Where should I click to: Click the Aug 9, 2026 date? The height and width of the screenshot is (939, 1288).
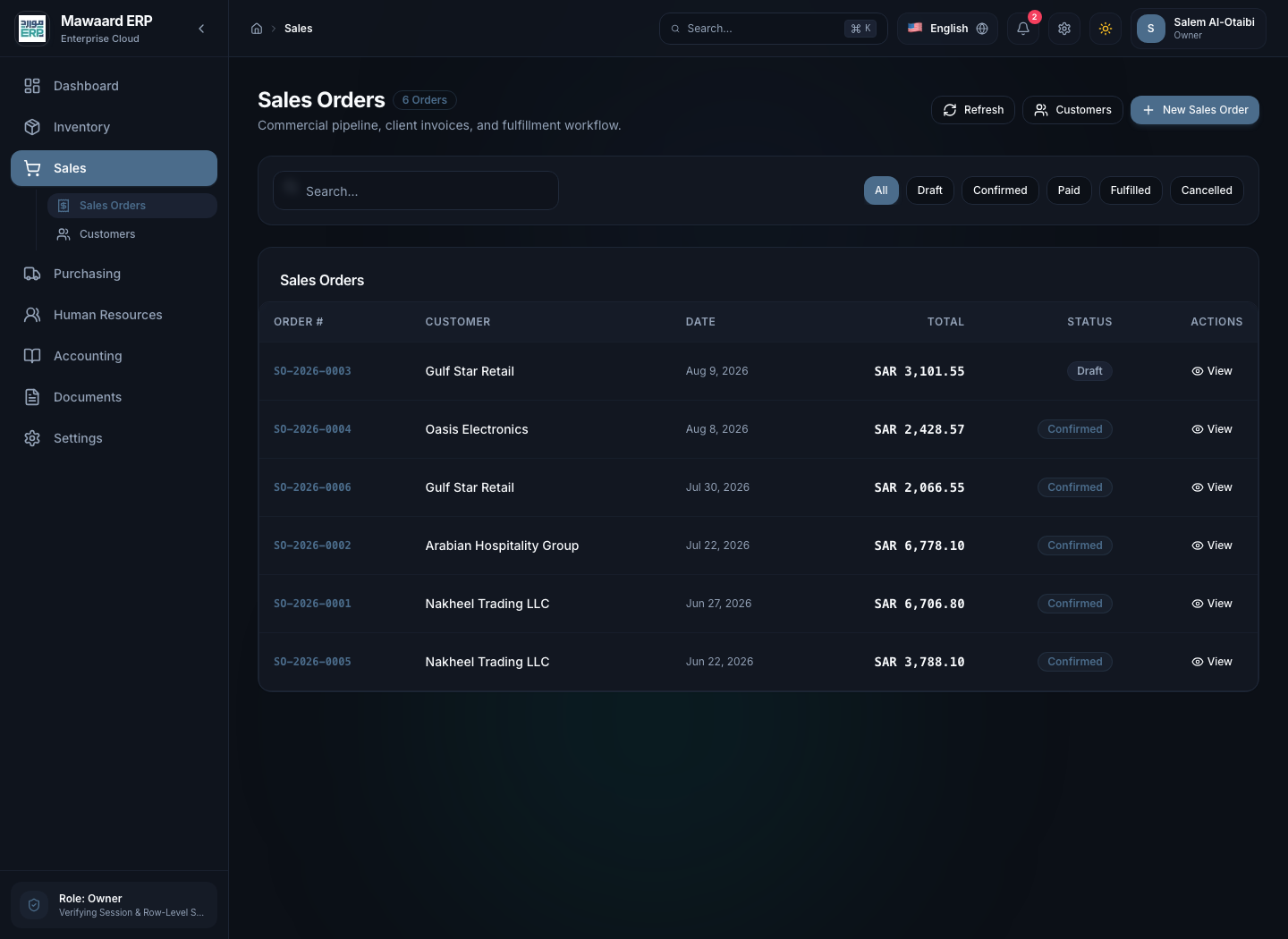coord(717,371)
